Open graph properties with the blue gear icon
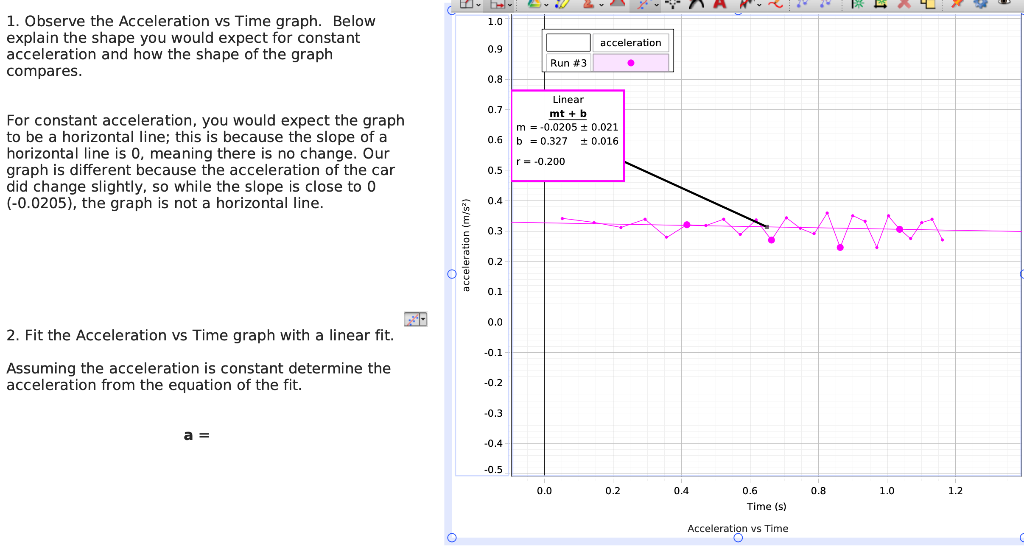Image resolution: width=1024 pixels, height=557 pixels. click(980, 4)
